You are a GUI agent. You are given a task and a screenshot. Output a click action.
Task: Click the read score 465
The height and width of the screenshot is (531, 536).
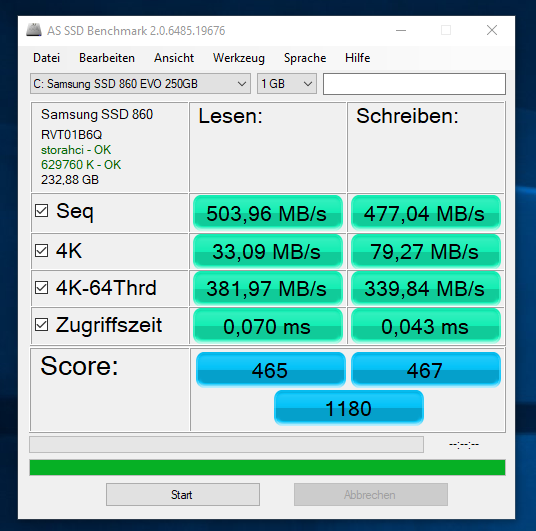pos(270,370)
